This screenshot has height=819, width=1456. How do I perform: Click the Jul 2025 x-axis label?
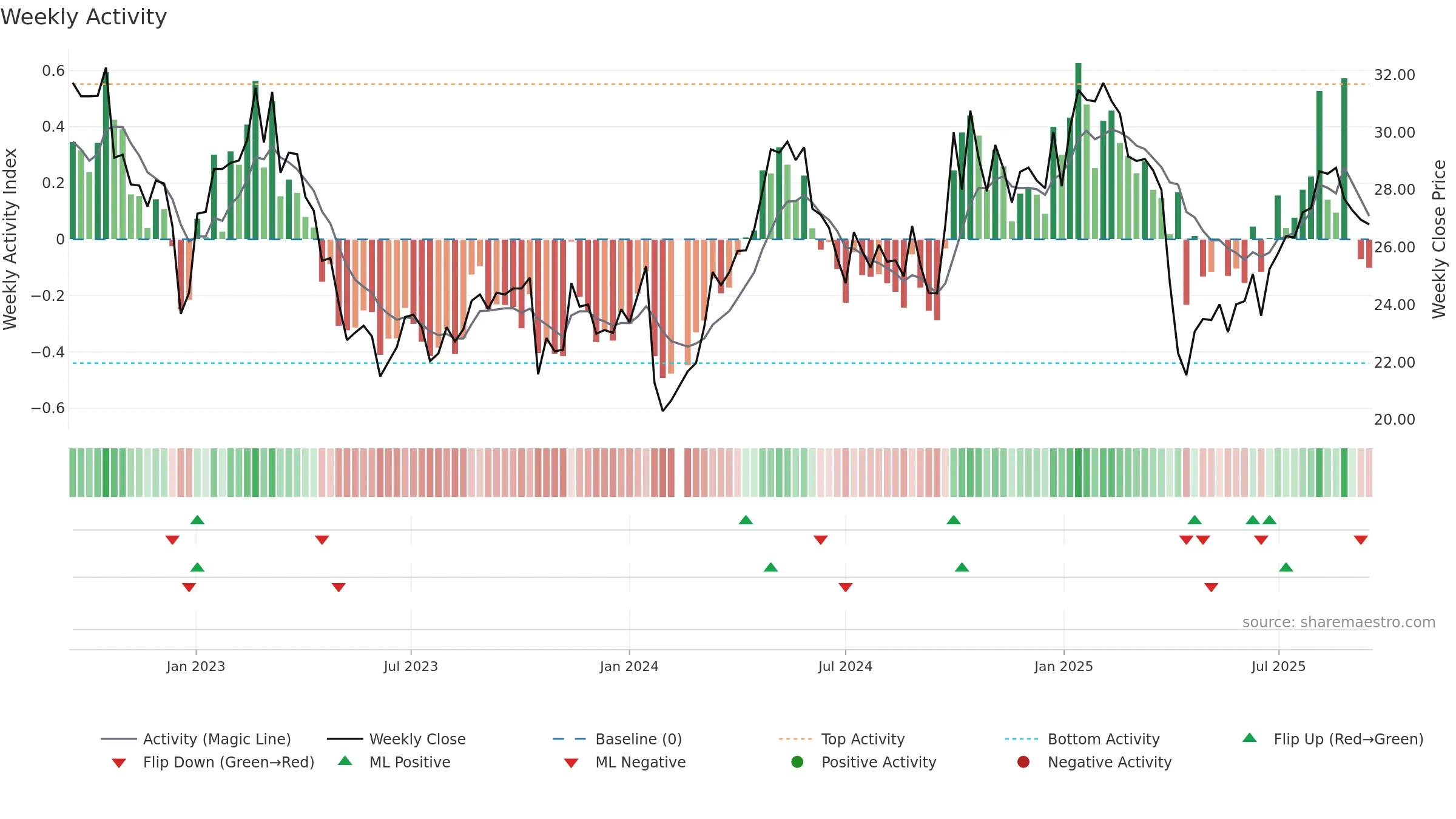(1278, 666)
